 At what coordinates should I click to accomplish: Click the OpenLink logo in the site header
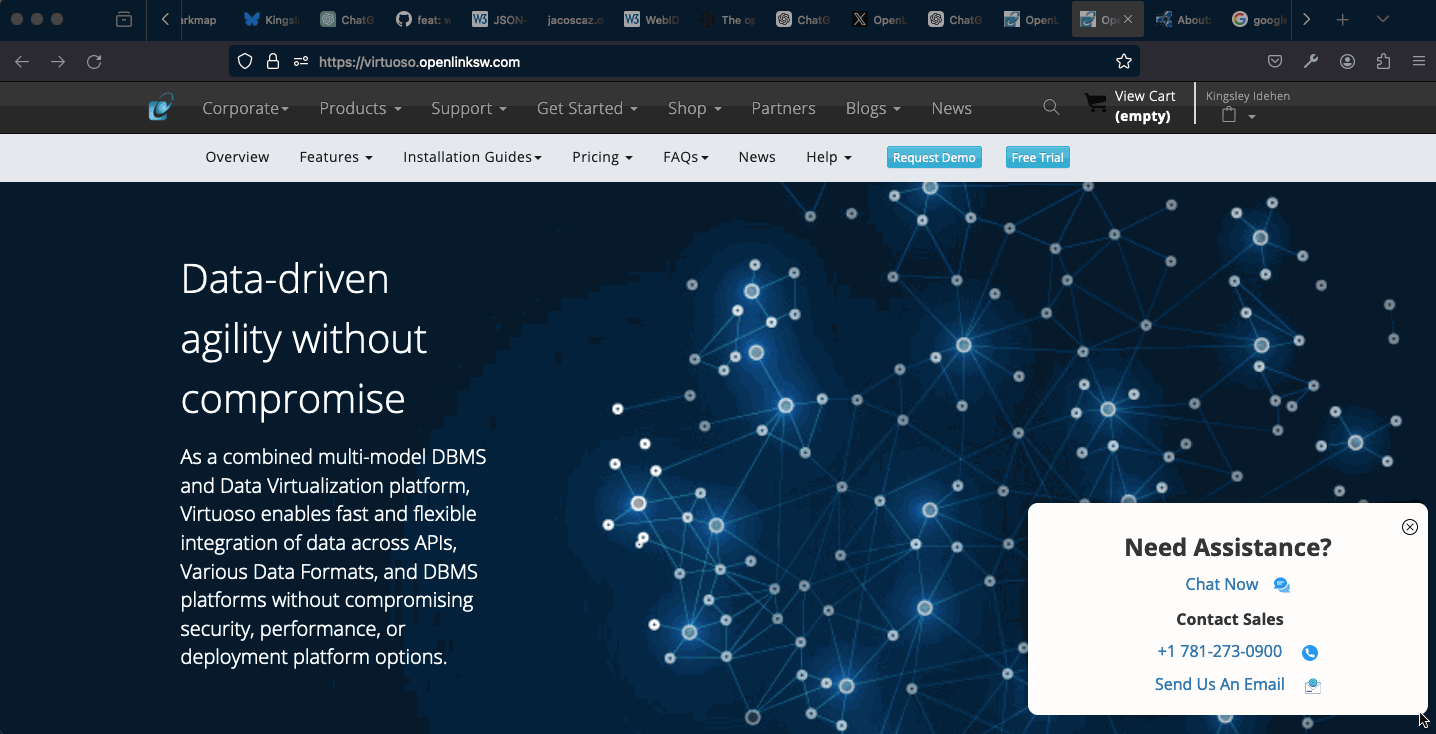pyautogui.click(x=161, y=107)
